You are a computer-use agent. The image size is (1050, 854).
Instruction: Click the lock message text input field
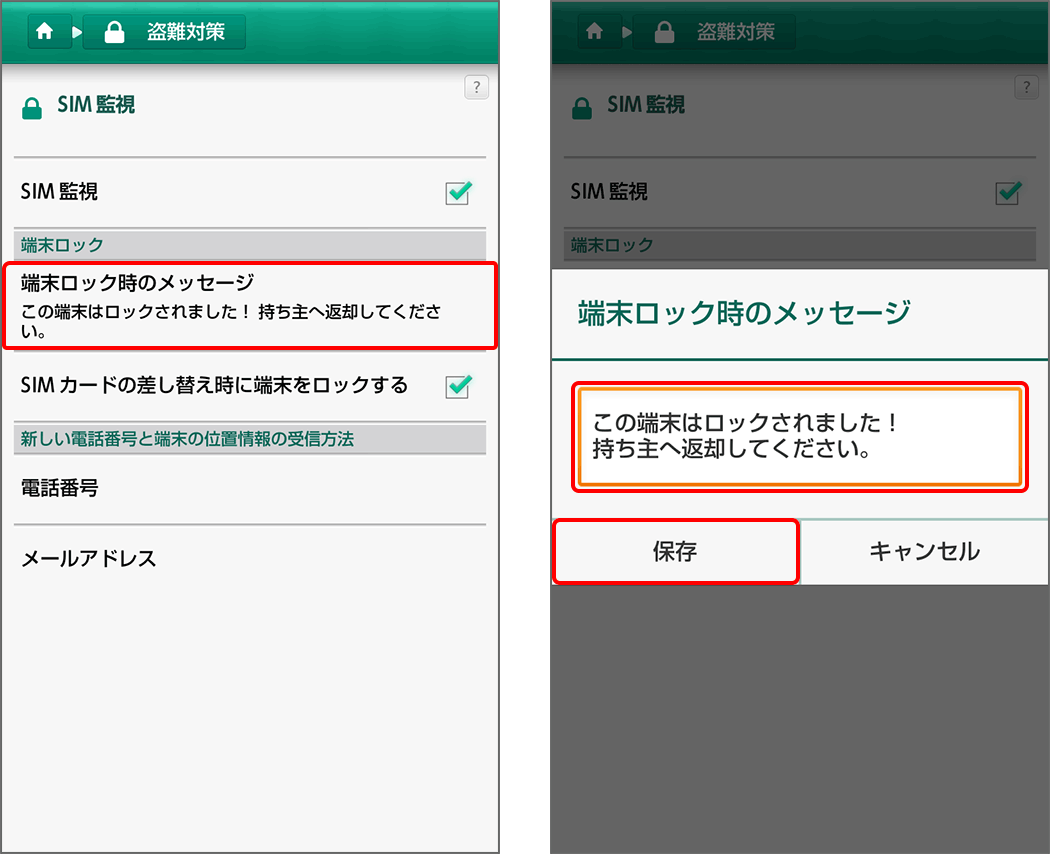click(799, 437)
